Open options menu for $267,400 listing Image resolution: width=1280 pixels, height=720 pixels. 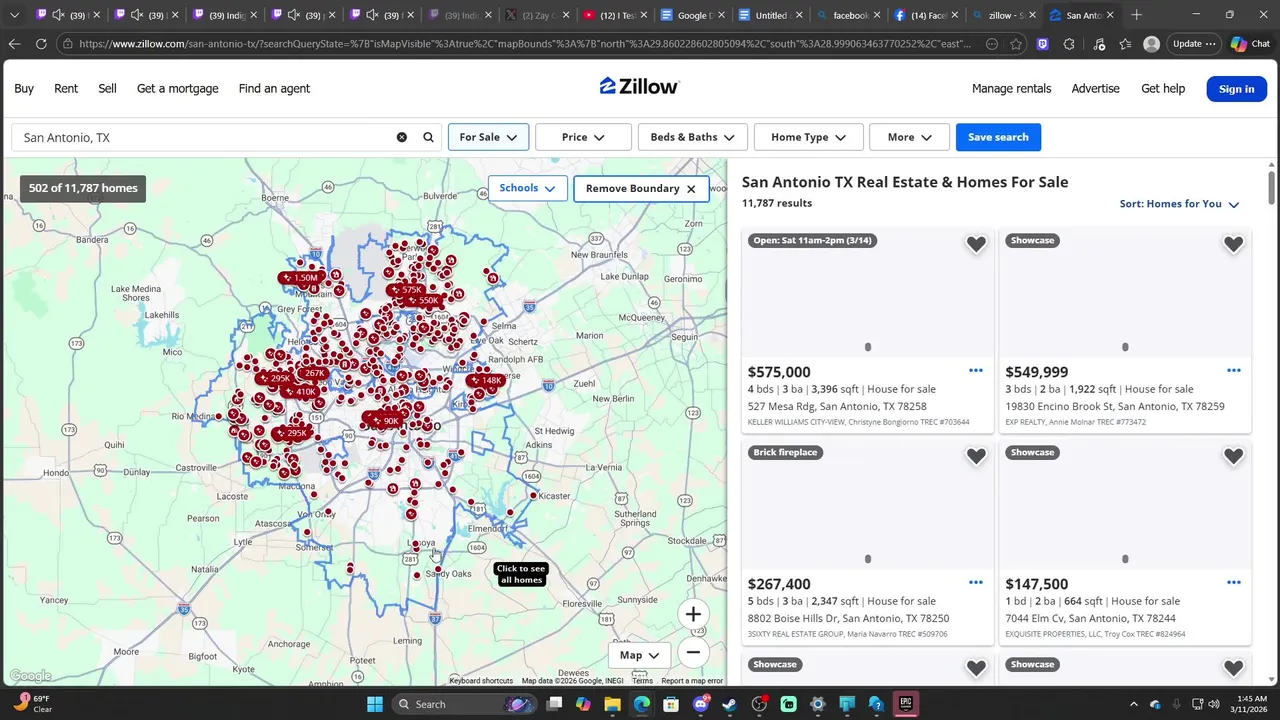pos(976,582)
